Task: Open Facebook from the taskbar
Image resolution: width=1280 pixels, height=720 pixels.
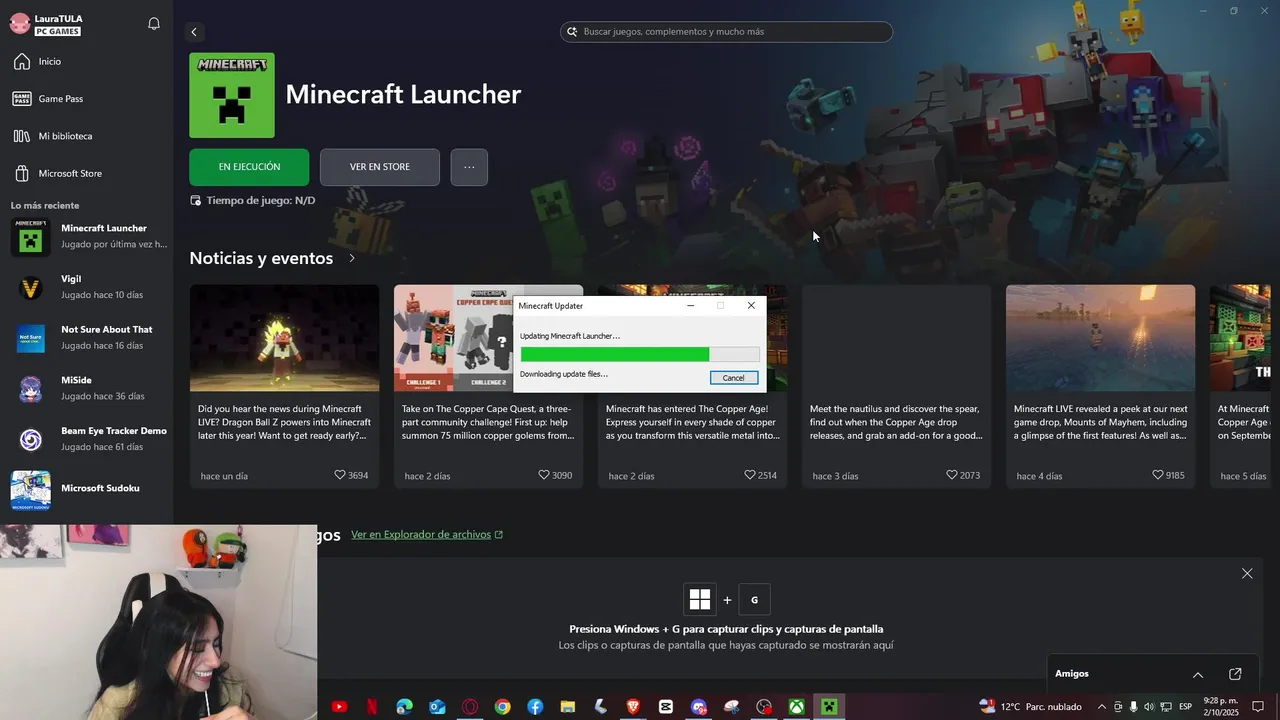Action: (x=535, y=707)
